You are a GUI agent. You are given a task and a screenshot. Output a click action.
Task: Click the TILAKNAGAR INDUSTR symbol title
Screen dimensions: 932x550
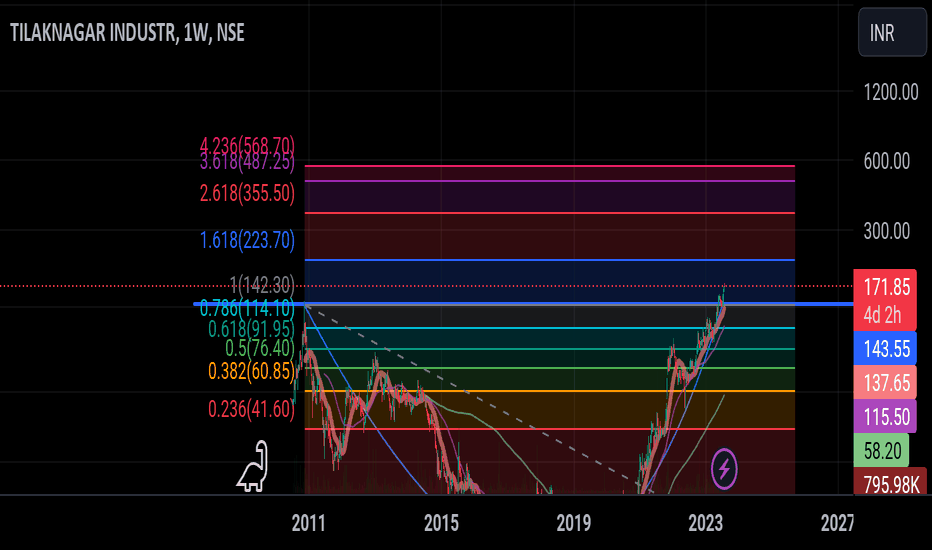(93, 33)
